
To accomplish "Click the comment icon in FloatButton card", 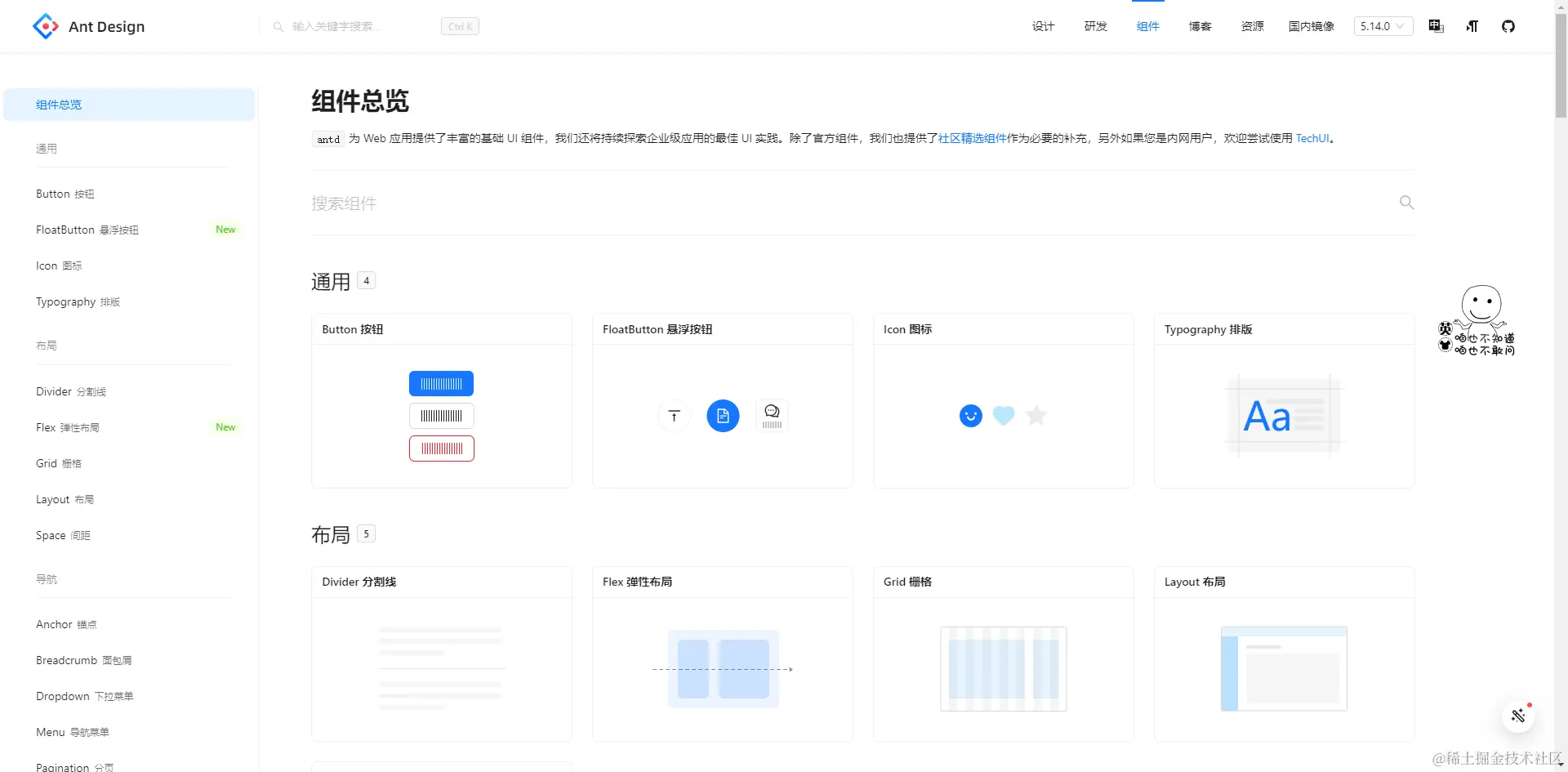I will [772, 416].
